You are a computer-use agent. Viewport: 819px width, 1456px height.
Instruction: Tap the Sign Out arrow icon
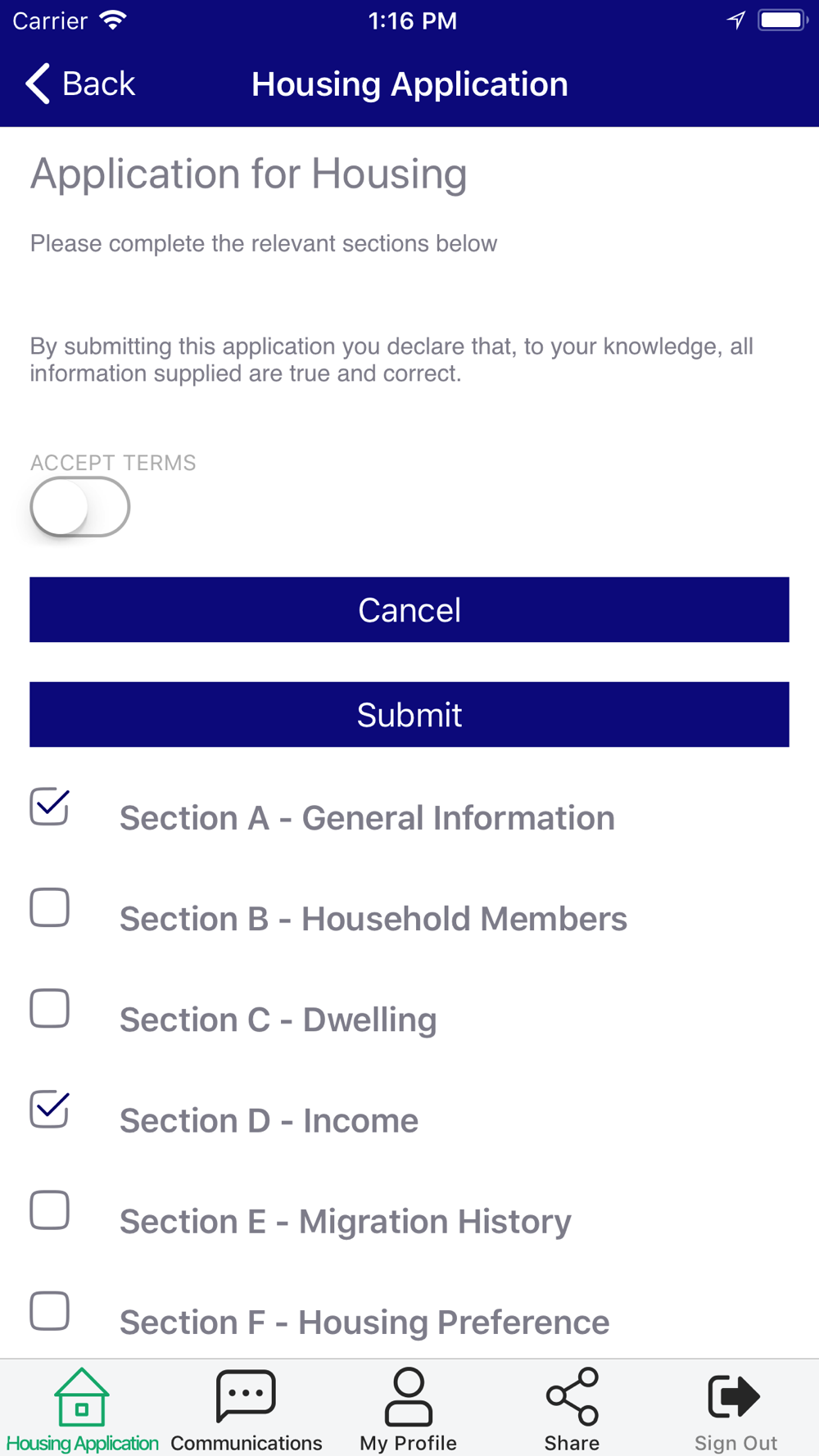pos(735,1396)
